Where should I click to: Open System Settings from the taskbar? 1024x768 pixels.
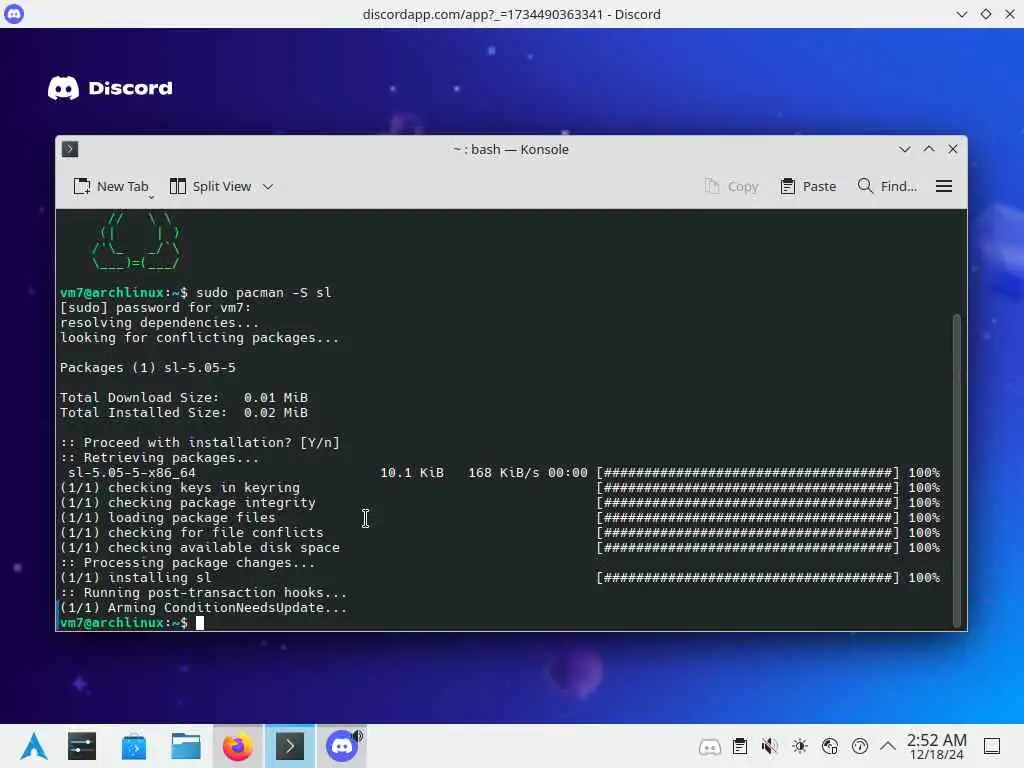82,746
